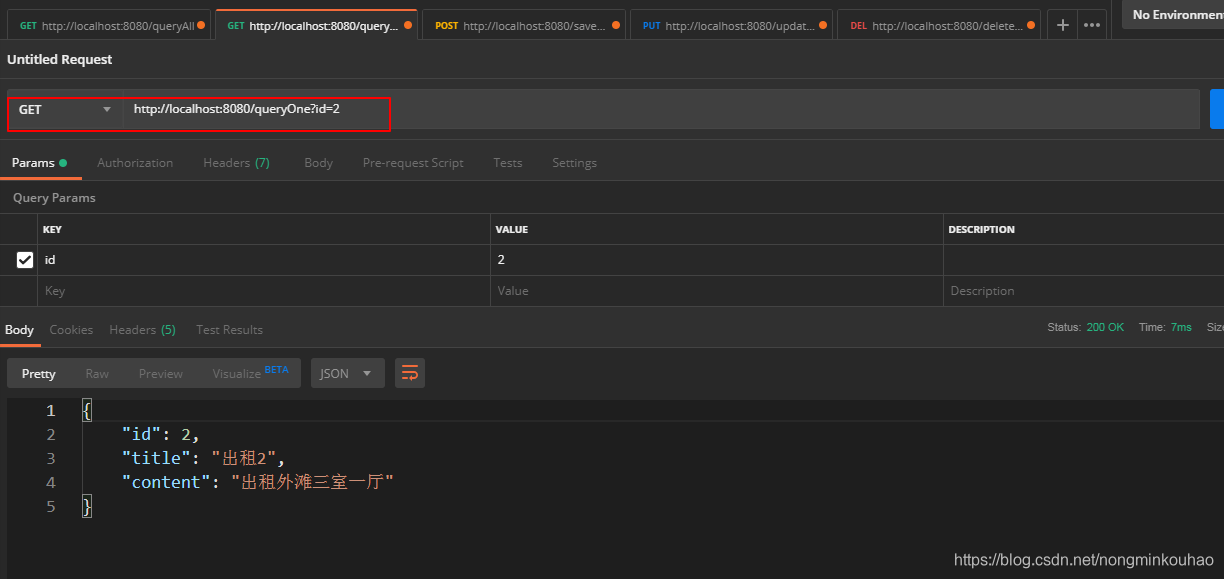This screenshot has width=1224, height=579.
Task: Open the GET method dropdown
Action: pos(65,109)
